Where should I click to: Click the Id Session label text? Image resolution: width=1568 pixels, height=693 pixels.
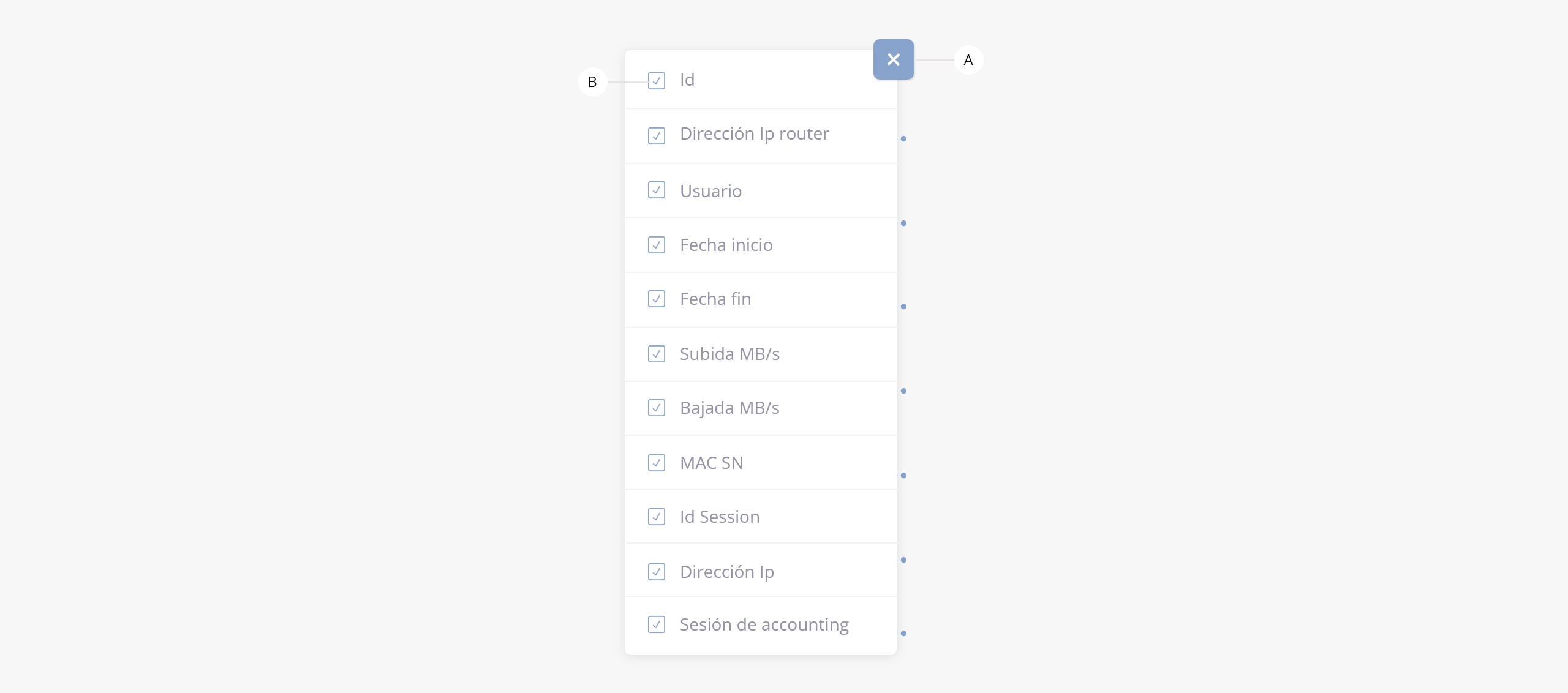720,517
